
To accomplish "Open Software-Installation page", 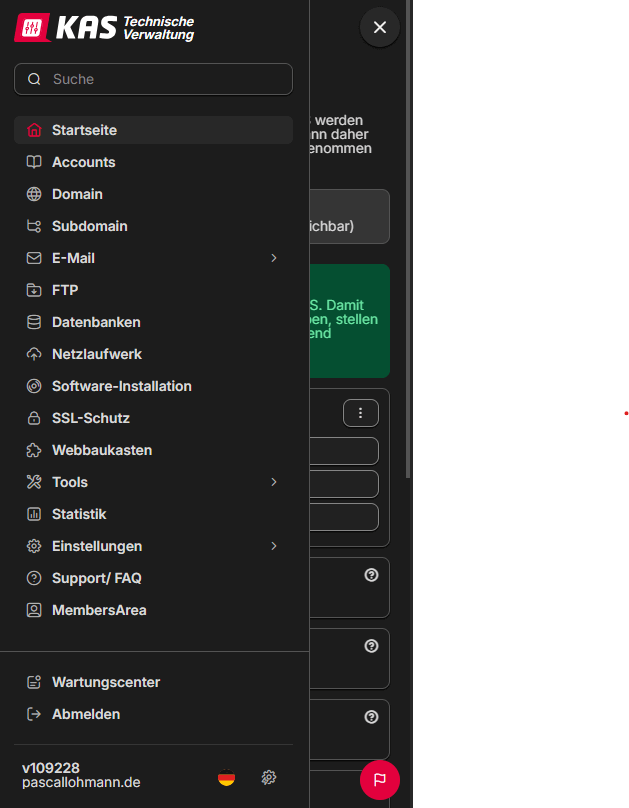I will point(154,386).
